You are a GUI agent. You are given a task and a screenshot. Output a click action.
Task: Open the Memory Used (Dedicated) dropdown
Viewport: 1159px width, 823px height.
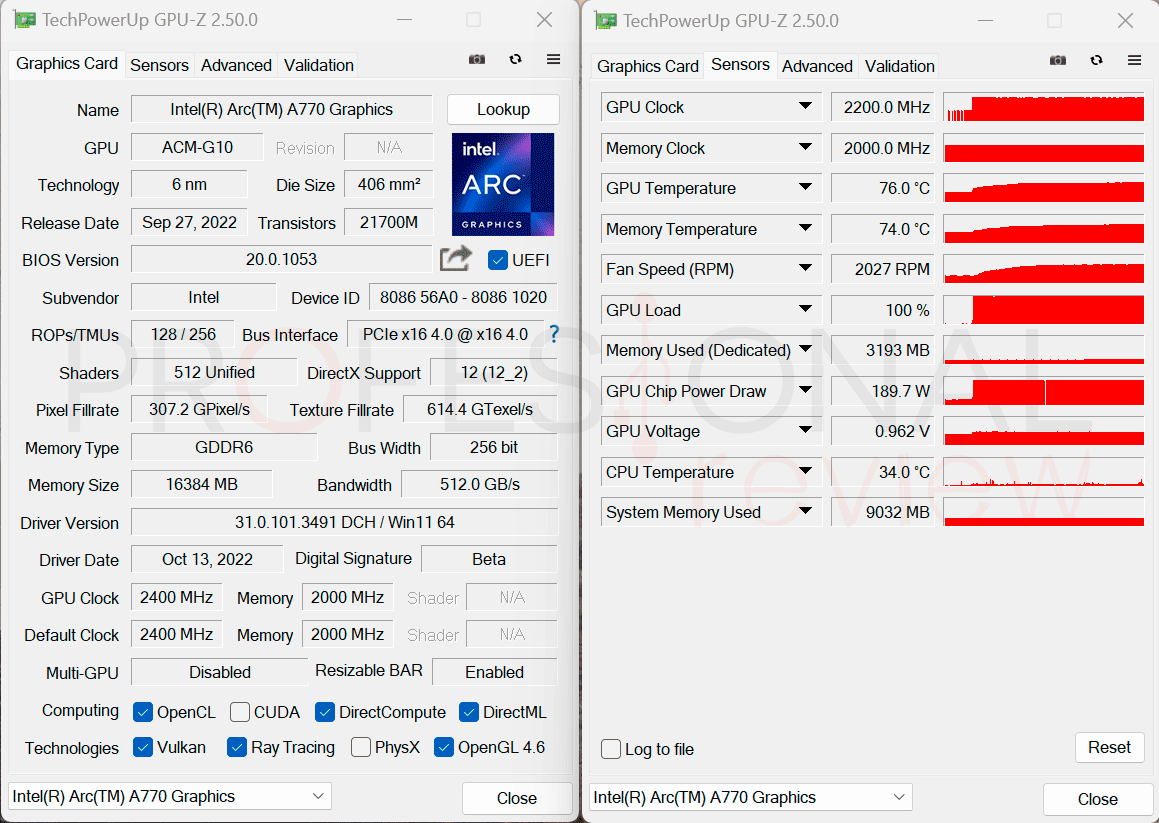tap(806, 349)
